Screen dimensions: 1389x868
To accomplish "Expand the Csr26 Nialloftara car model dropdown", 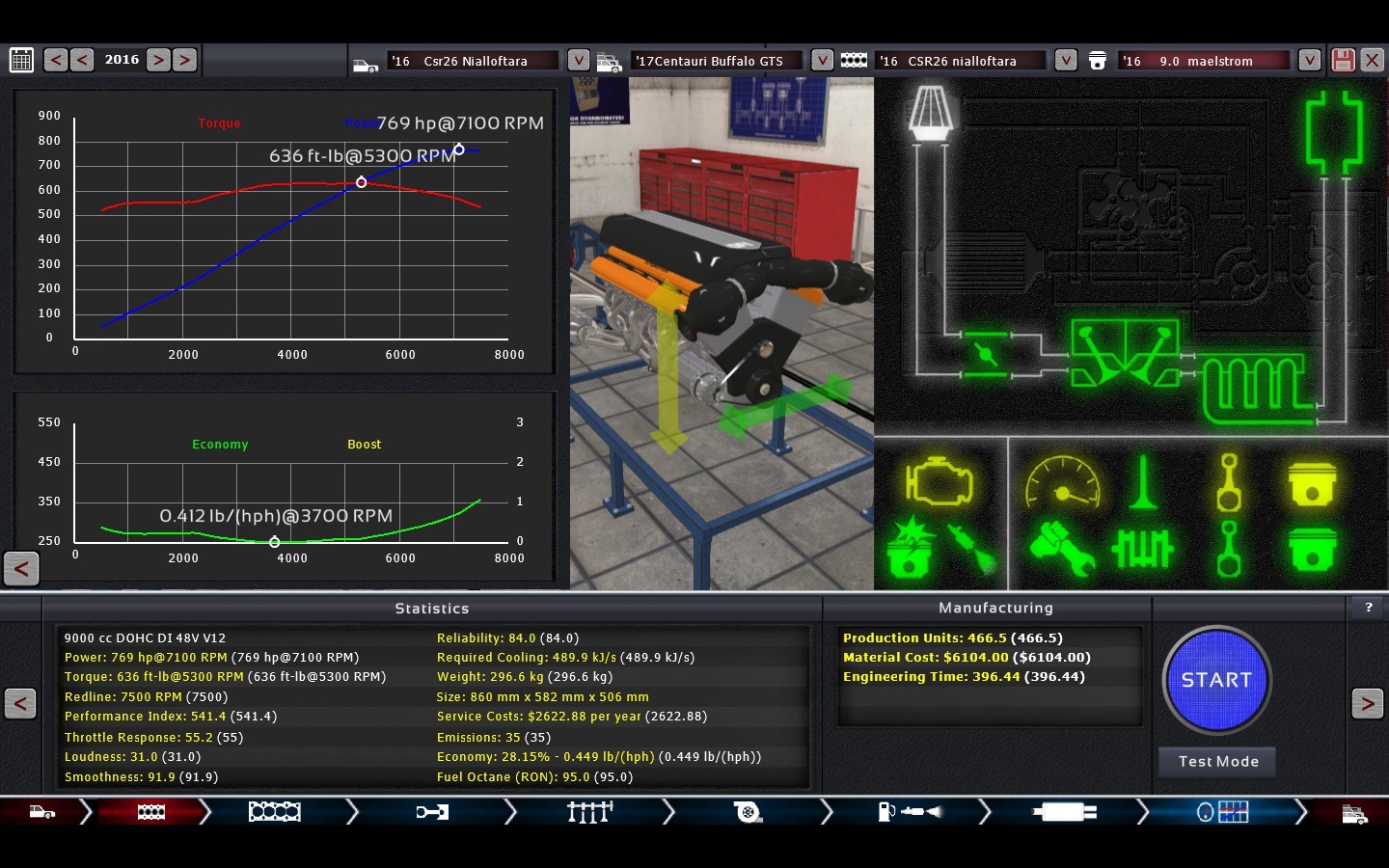I will click(x=578, y=61).
